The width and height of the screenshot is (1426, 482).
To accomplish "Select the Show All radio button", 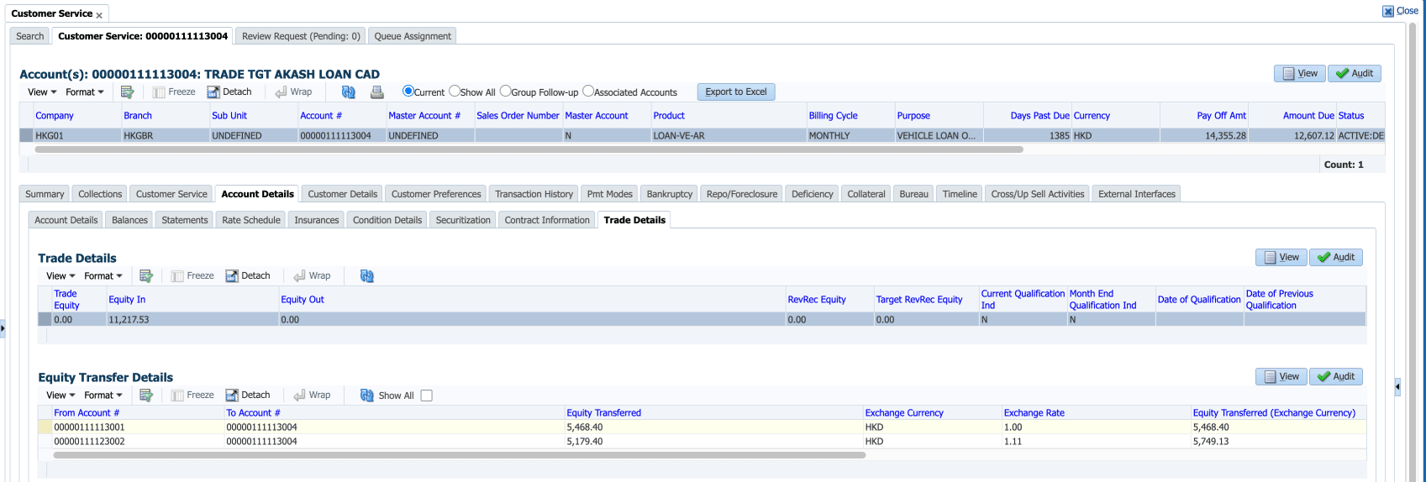I will pos(455,91).
